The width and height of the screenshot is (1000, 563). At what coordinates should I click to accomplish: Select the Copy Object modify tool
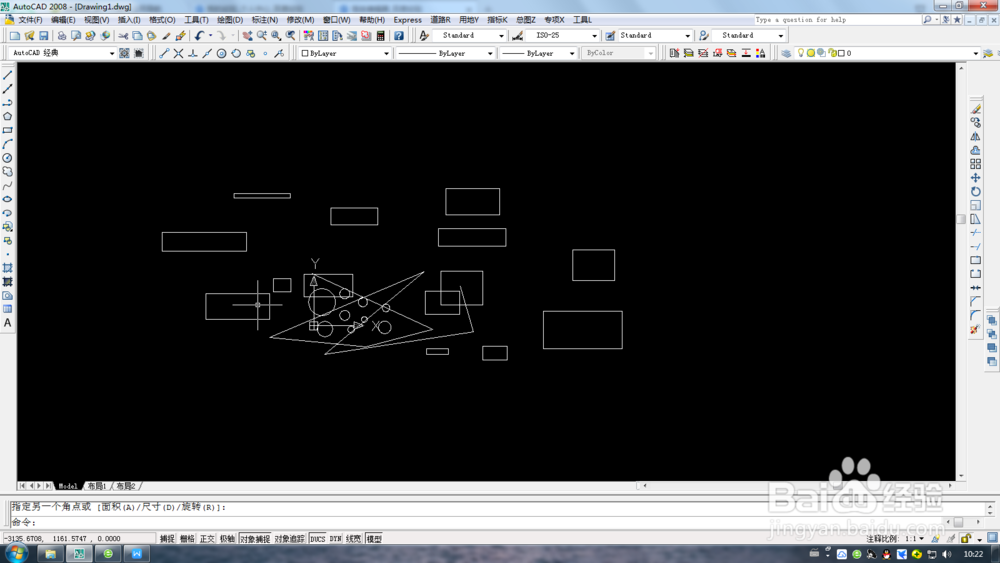pos(976,122)
